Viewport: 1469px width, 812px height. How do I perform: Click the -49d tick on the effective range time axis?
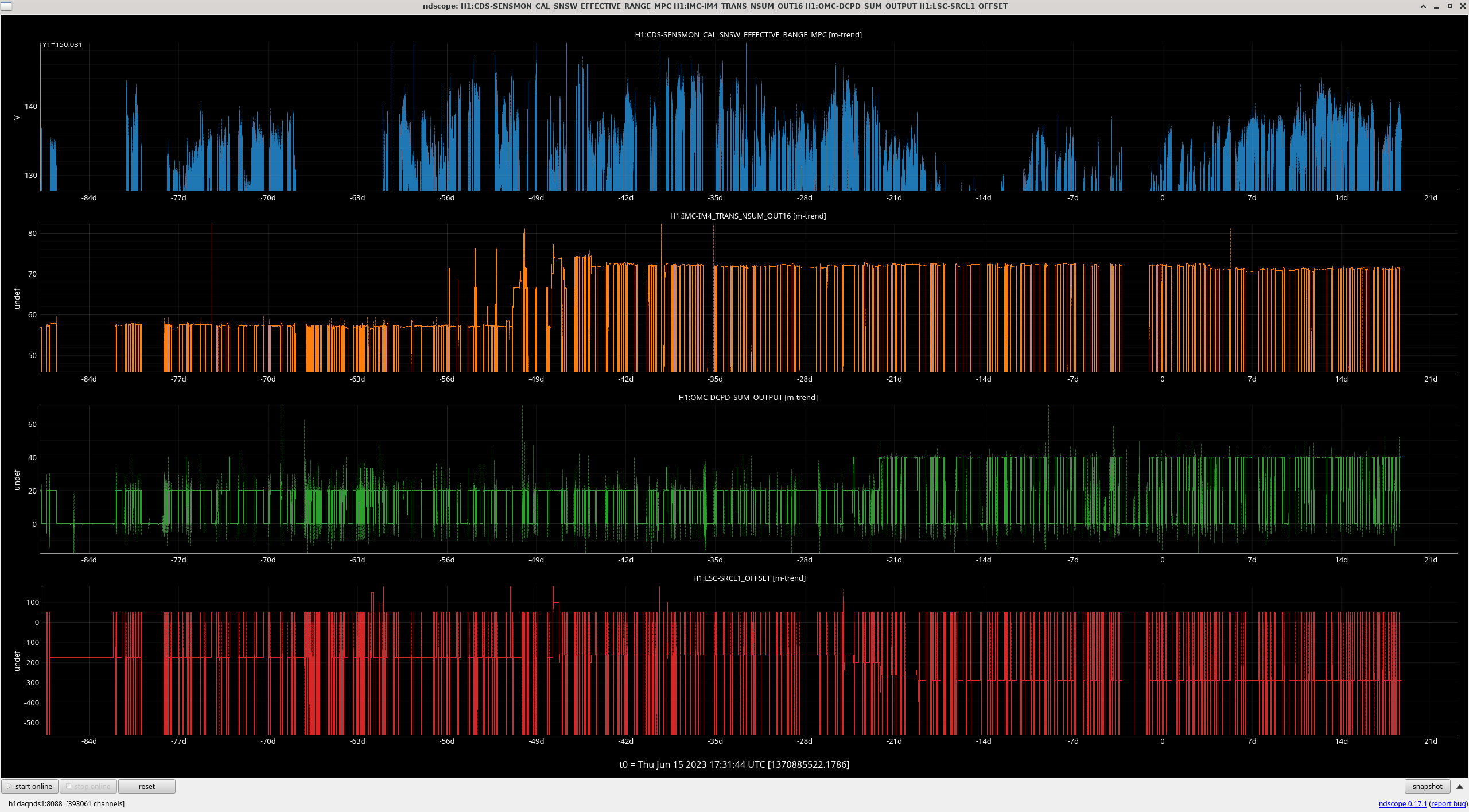pyautogui.click(x=536, y=197)
